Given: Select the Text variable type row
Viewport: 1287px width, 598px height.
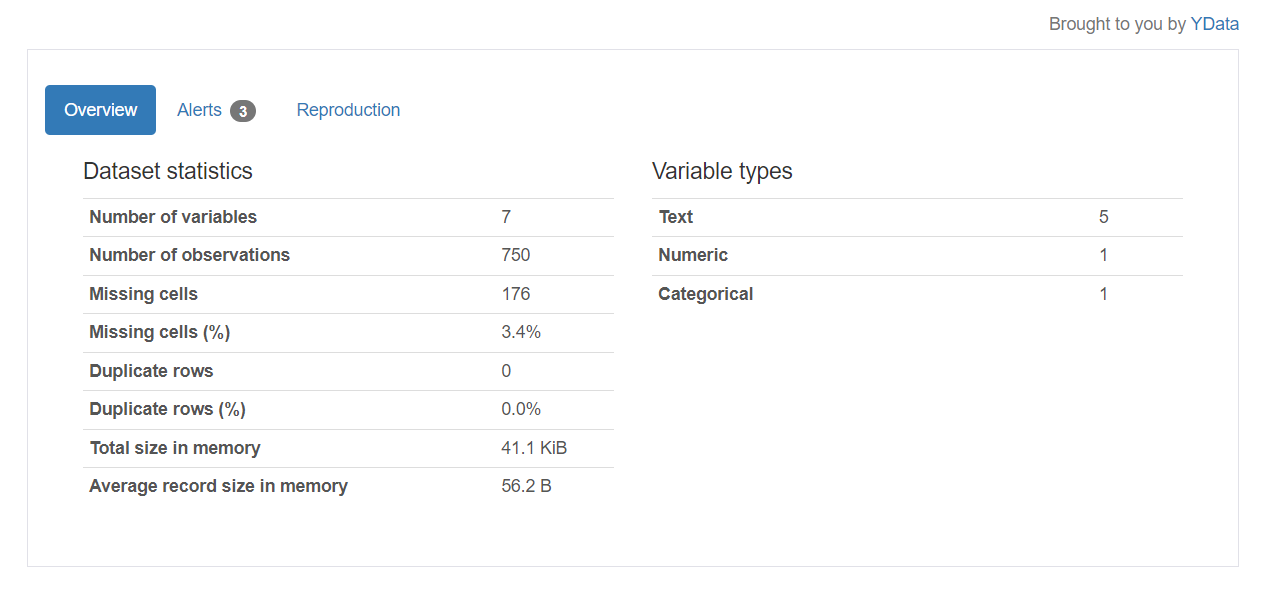Looking at the screenshot, I should (917, 217).
